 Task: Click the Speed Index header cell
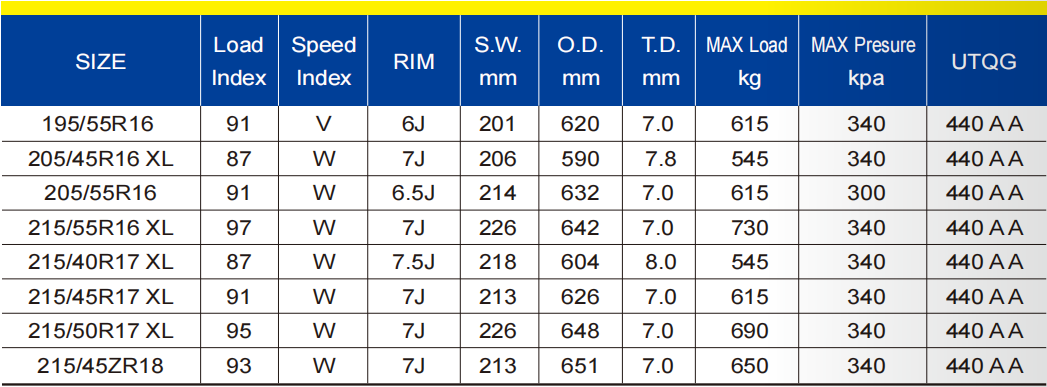click(323, 61)
